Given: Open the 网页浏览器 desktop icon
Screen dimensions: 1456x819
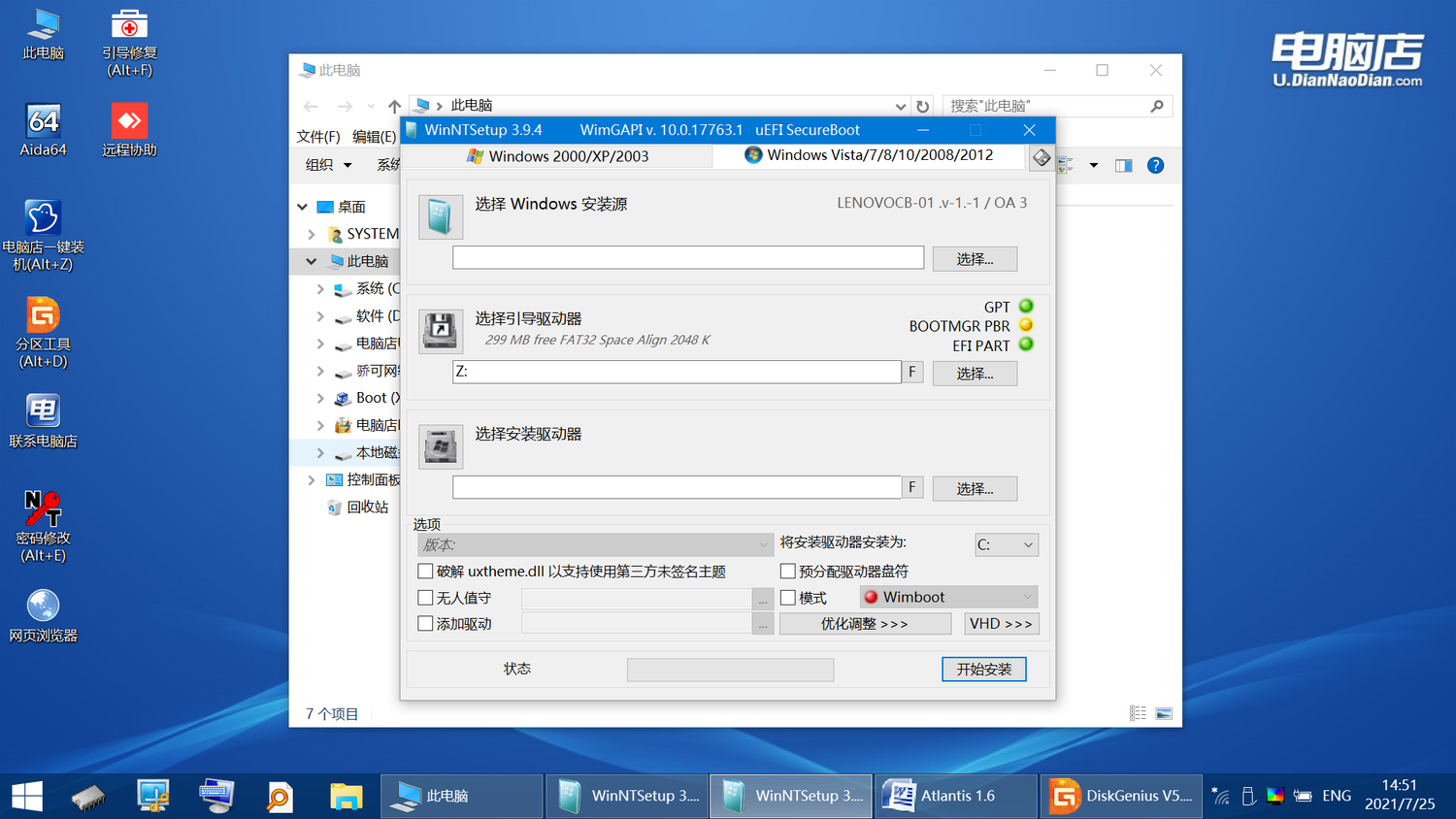Looking at the screenshot, I should 43,615.
